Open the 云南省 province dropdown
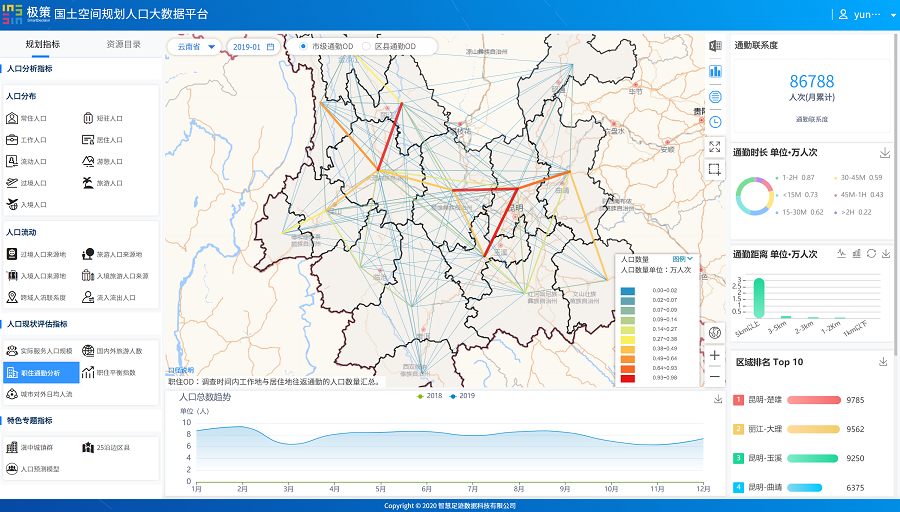Viewport: 900px width, 512px height. (x=196, y=46)
